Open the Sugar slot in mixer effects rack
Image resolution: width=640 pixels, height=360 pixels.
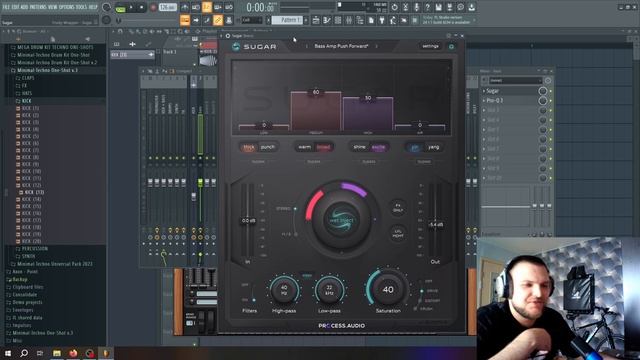pyautogui.click(x=492, y=91)
